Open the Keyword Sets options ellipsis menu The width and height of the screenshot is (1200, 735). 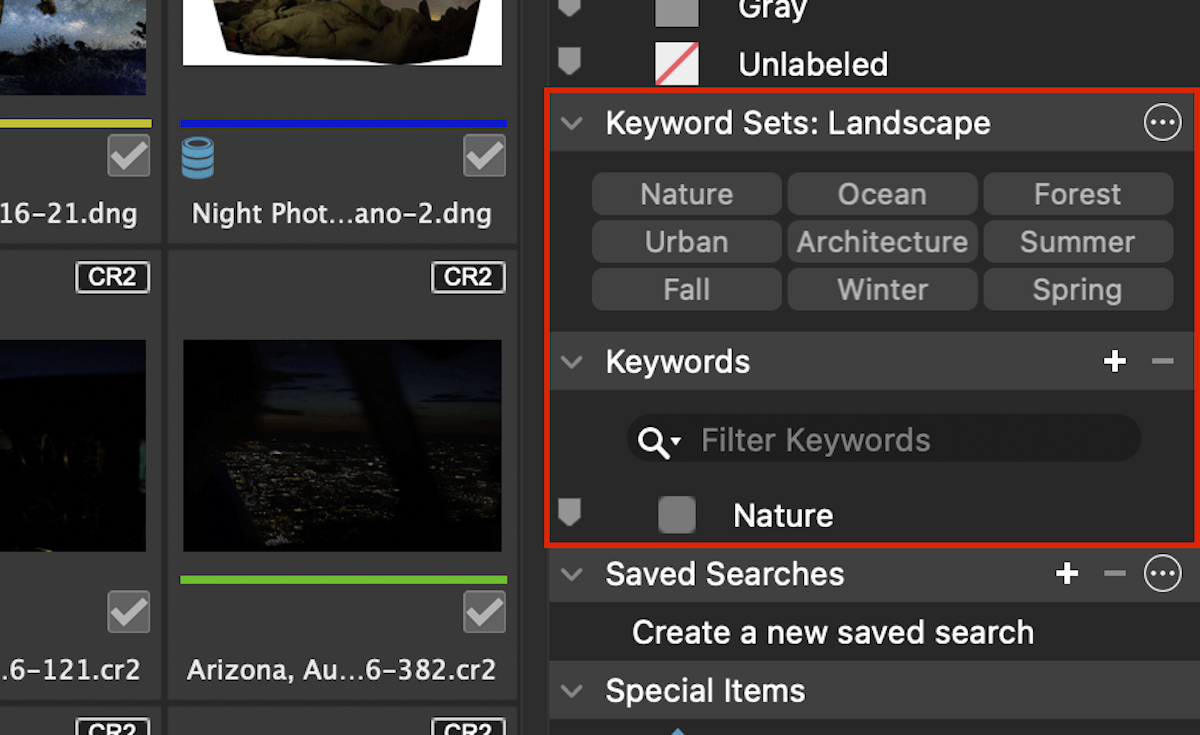tap(1162, 122)
